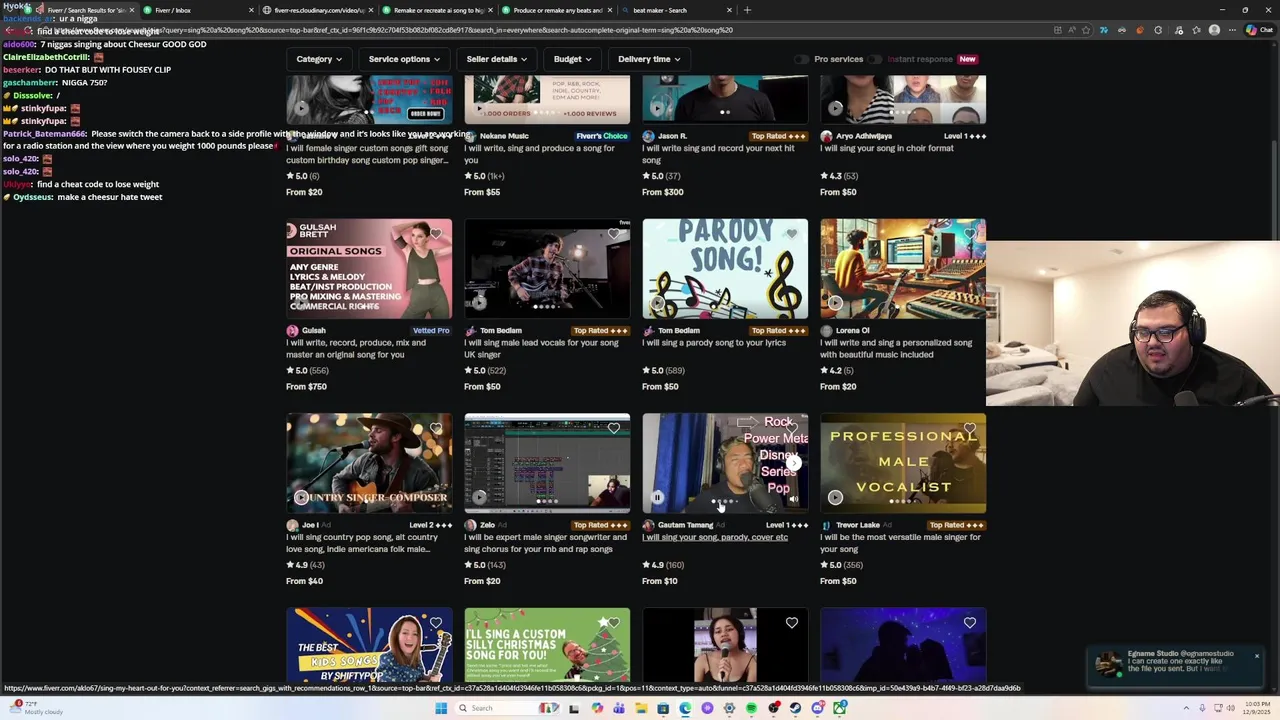Favorite Lorena Ol's personalized song gig

(x=970, y=234)
